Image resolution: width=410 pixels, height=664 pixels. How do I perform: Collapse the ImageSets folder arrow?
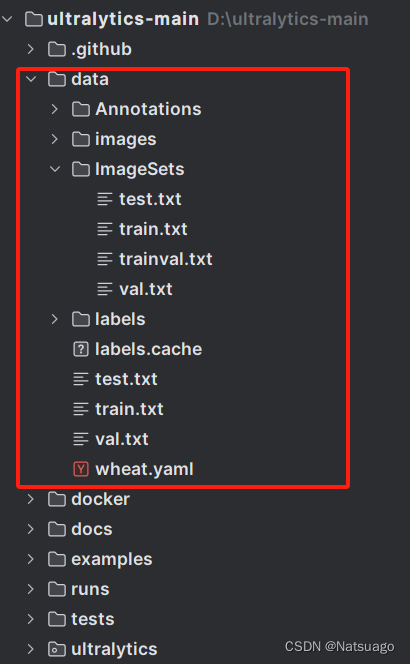click(x=55, y=169)
